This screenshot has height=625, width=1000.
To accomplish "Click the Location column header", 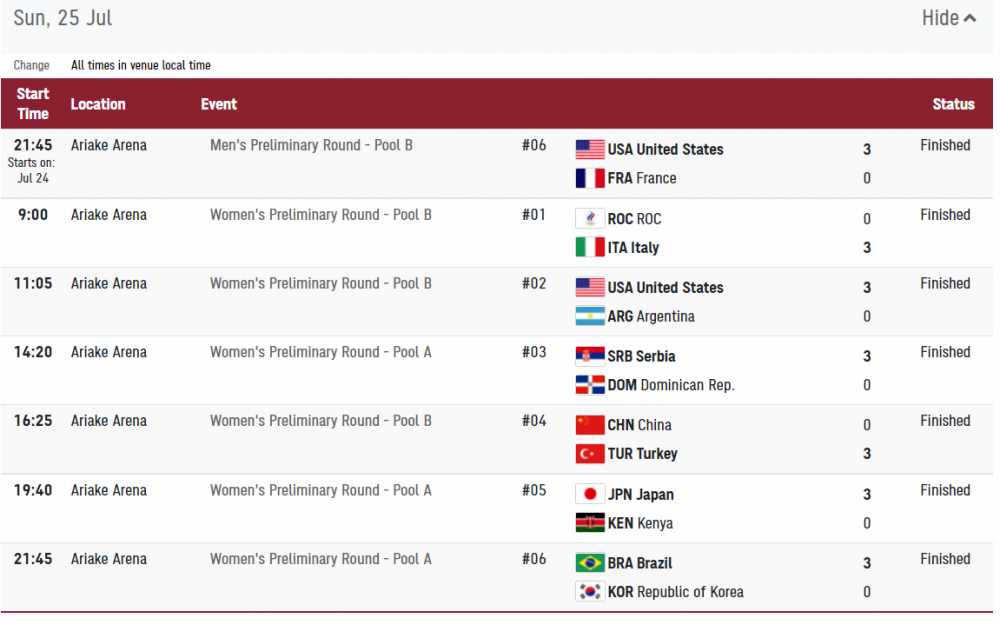I will (98, 104).
